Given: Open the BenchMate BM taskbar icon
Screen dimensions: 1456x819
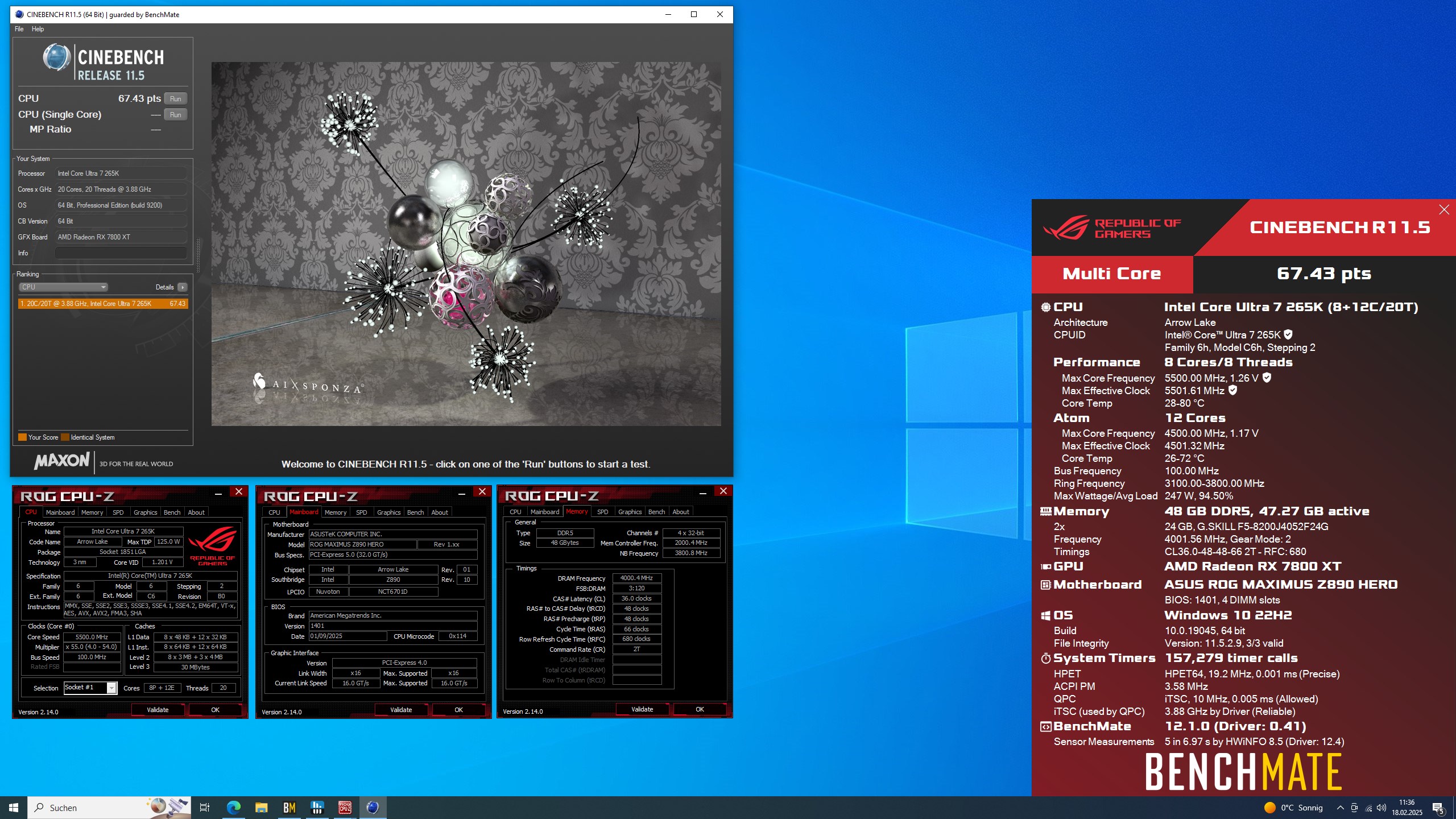Looking at the screenshot, I should (x=289, y=808).
